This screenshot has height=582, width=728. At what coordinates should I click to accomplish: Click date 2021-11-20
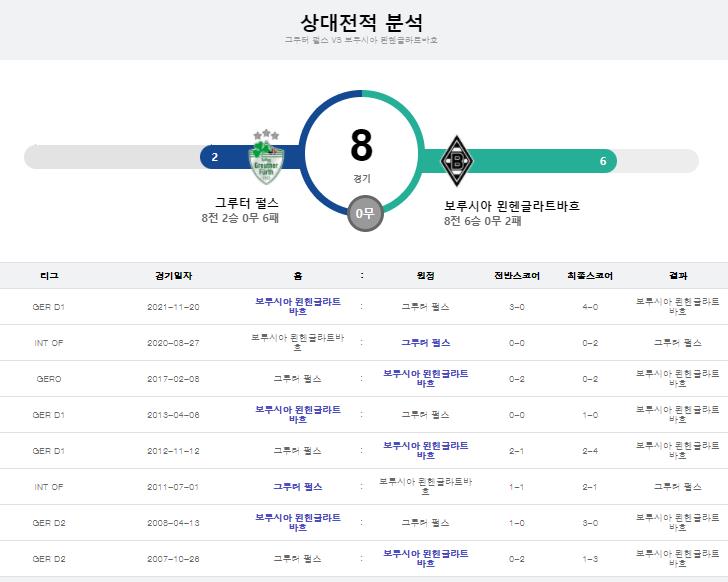(x=173, y=307)
